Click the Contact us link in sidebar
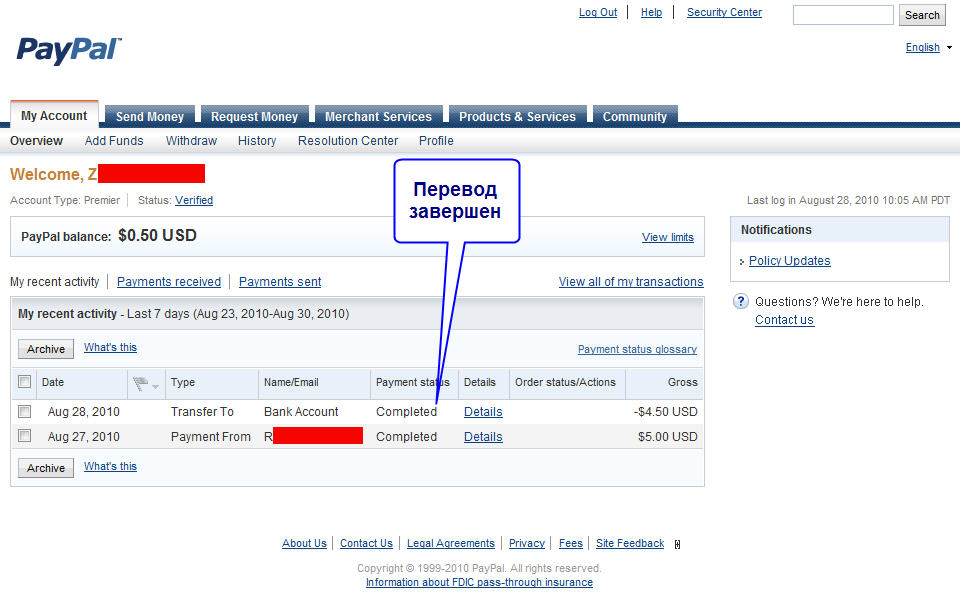960x602 pixels. [x=784, y=320]
